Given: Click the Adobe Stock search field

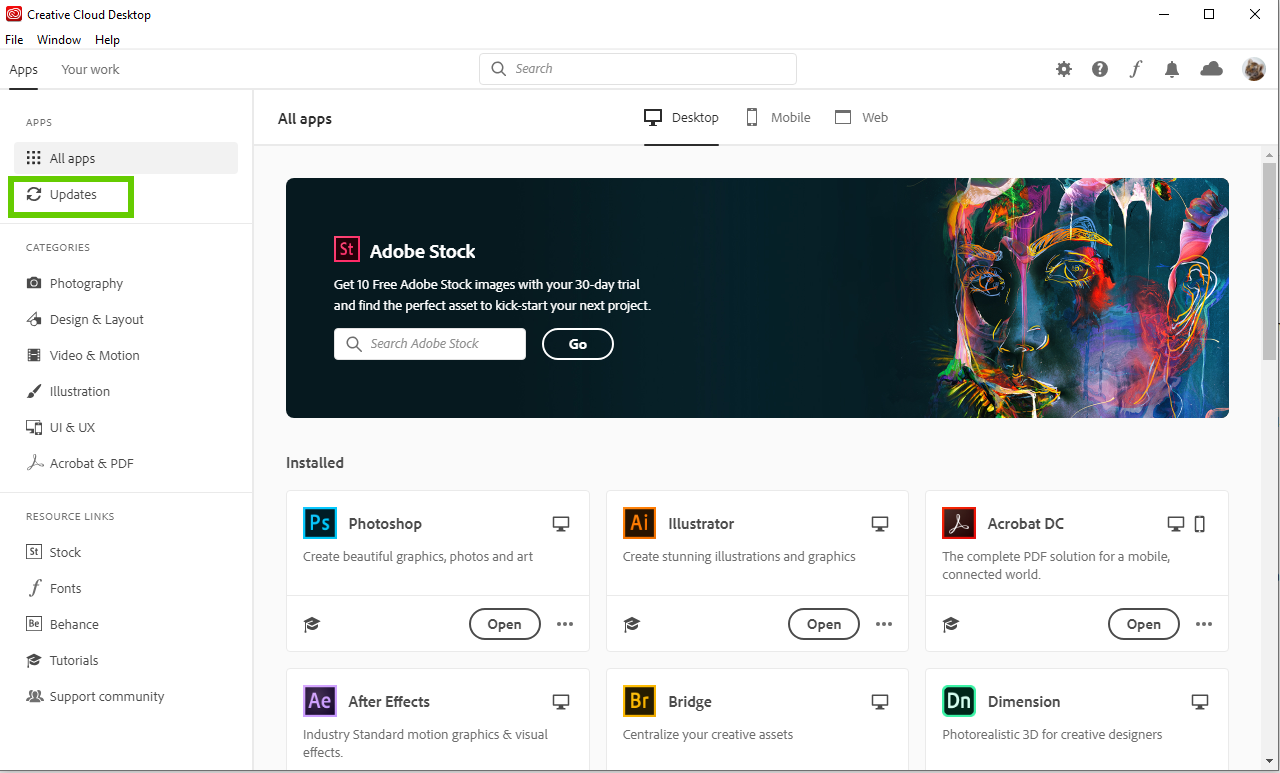Looking at the screenshot, I should point(429,343).
